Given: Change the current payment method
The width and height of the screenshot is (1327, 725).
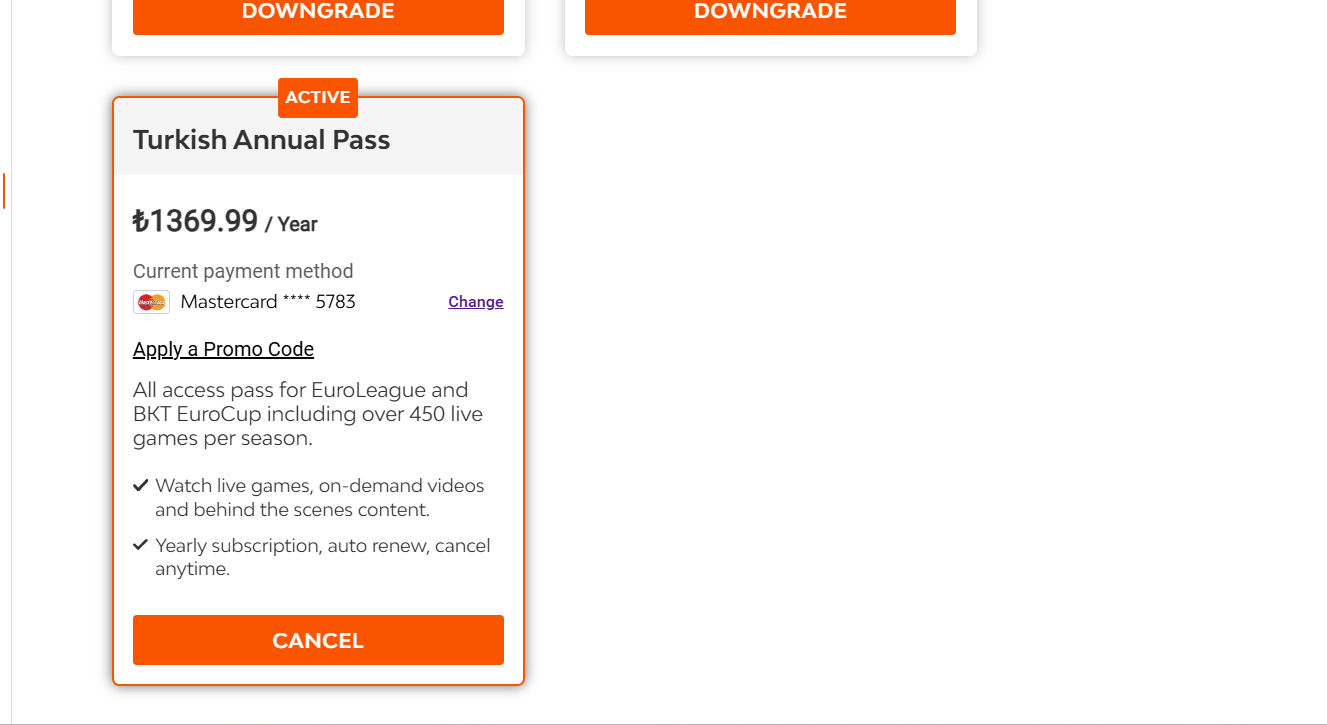Looking at the screenshot, I should click(x=476, y=302).
